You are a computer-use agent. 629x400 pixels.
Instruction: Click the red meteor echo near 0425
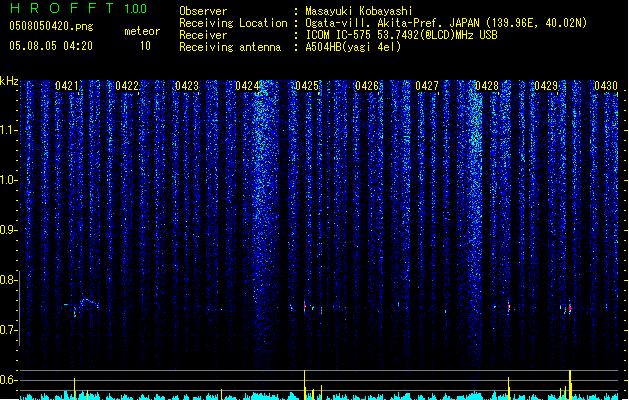click(x=304, y=307)
